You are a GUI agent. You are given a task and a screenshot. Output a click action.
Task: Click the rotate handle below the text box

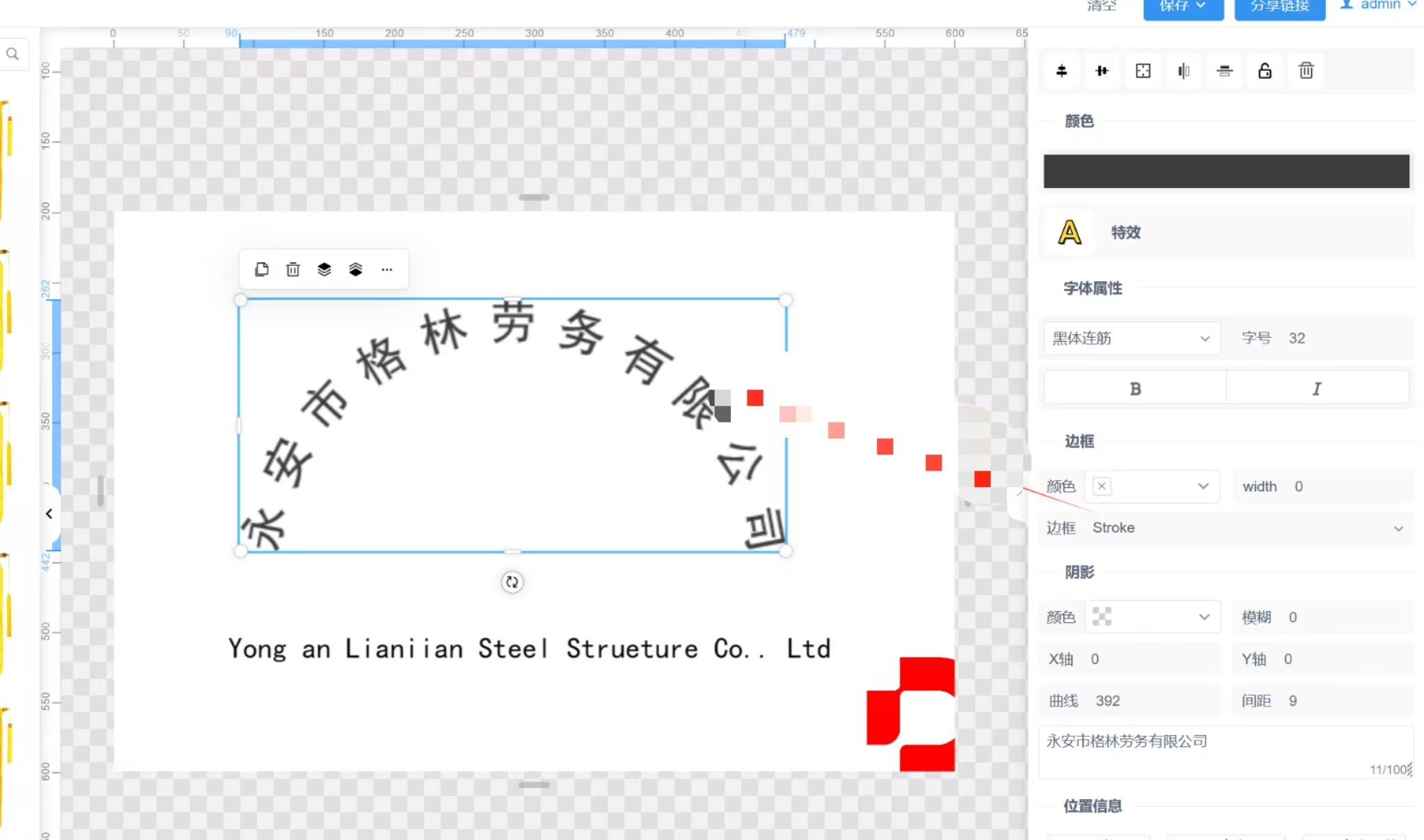[x=512, y=582]
